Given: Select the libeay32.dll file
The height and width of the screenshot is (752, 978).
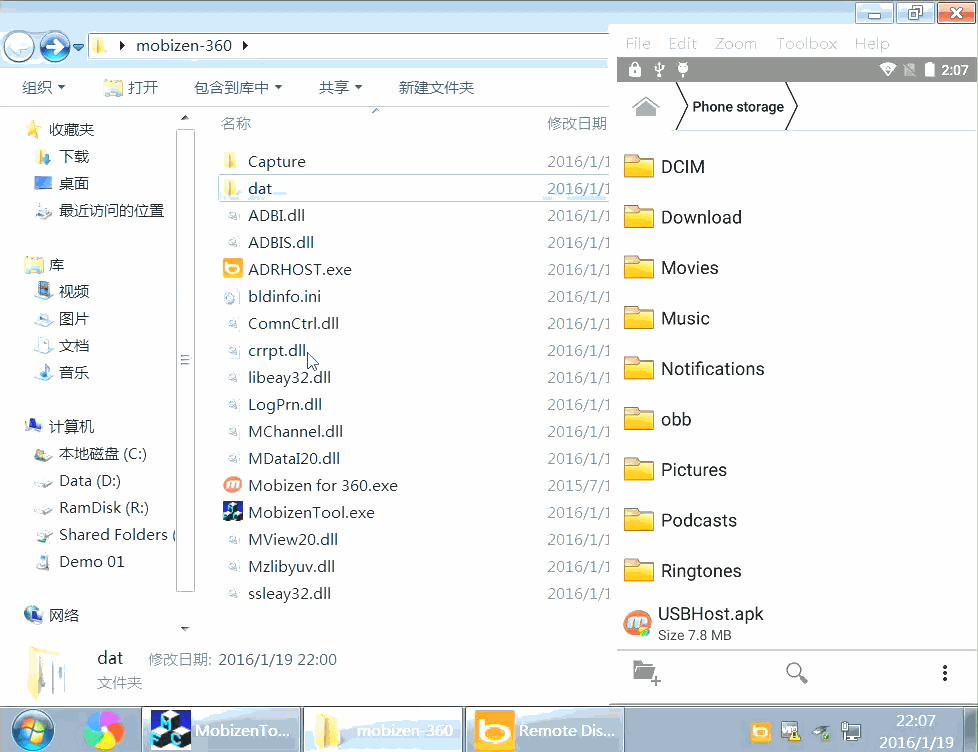Looking at the screenshot, I should [x=289, y=377].
